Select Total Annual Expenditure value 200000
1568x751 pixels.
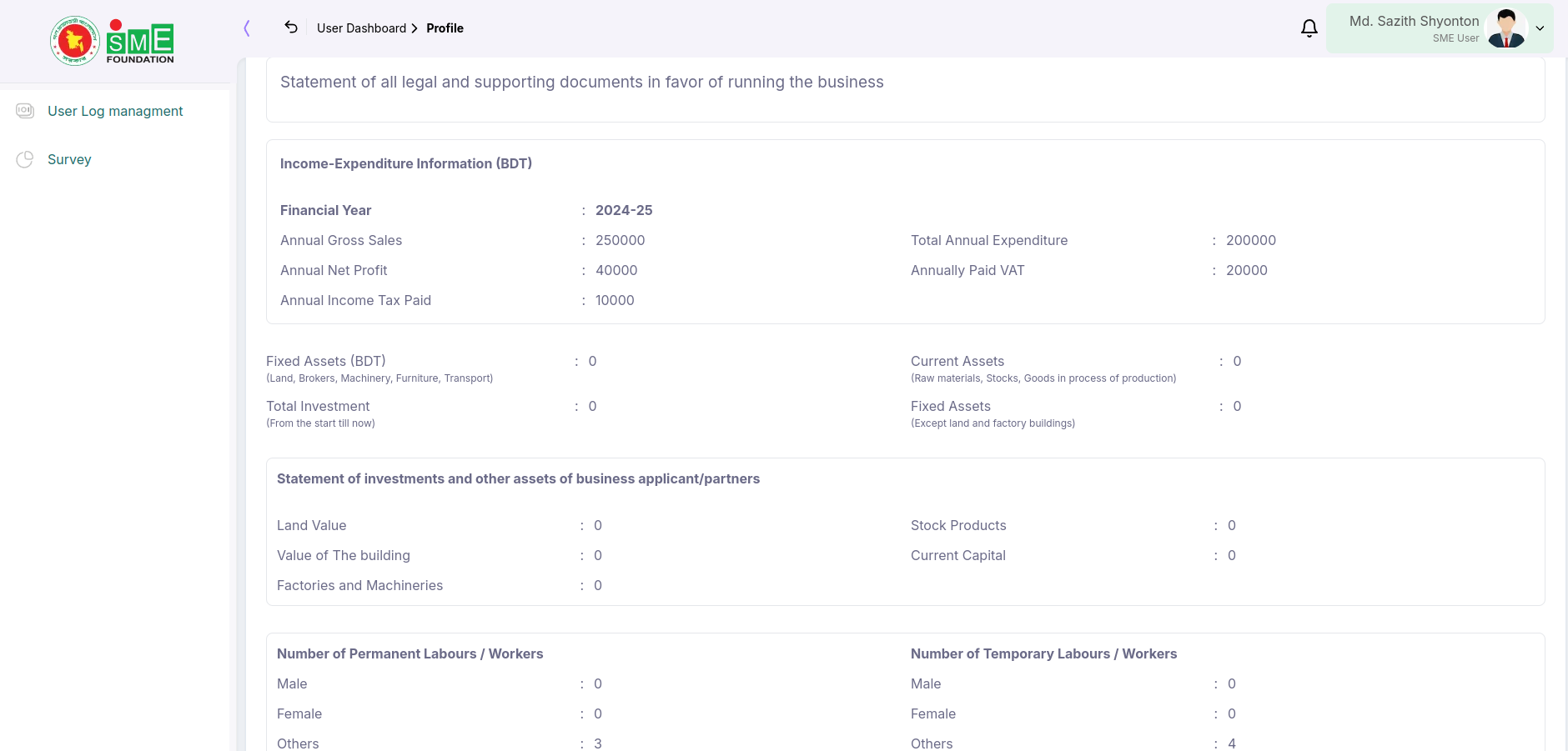pyautogui.click(x=1250, y=240)
